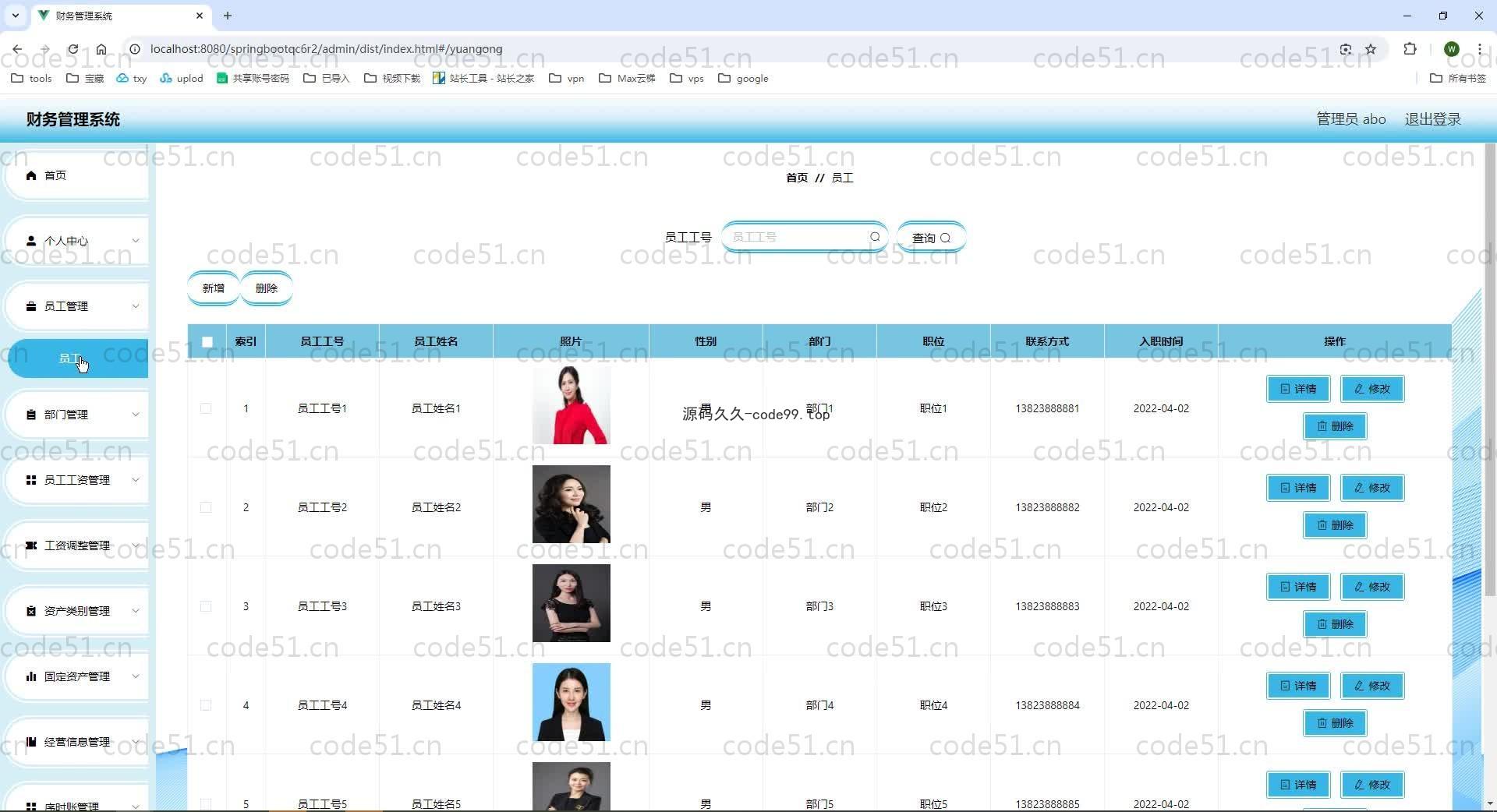
Task: Click 删除 for row 员工姓名4
Action: [1335, 723]
